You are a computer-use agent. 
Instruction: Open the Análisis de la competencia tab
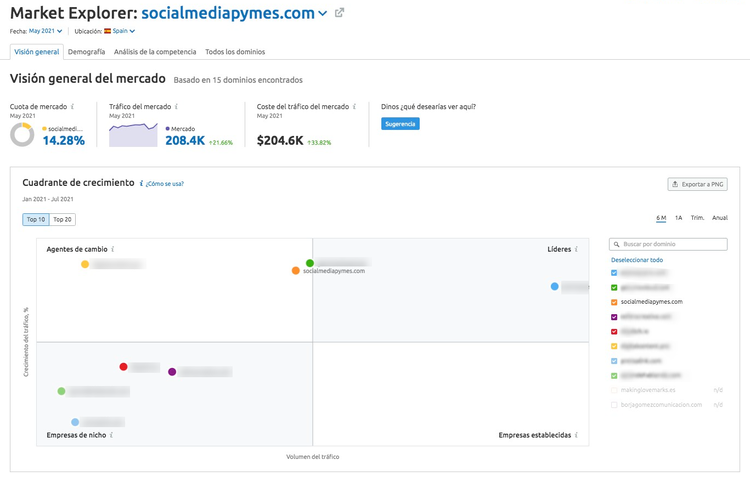point(155,52)
